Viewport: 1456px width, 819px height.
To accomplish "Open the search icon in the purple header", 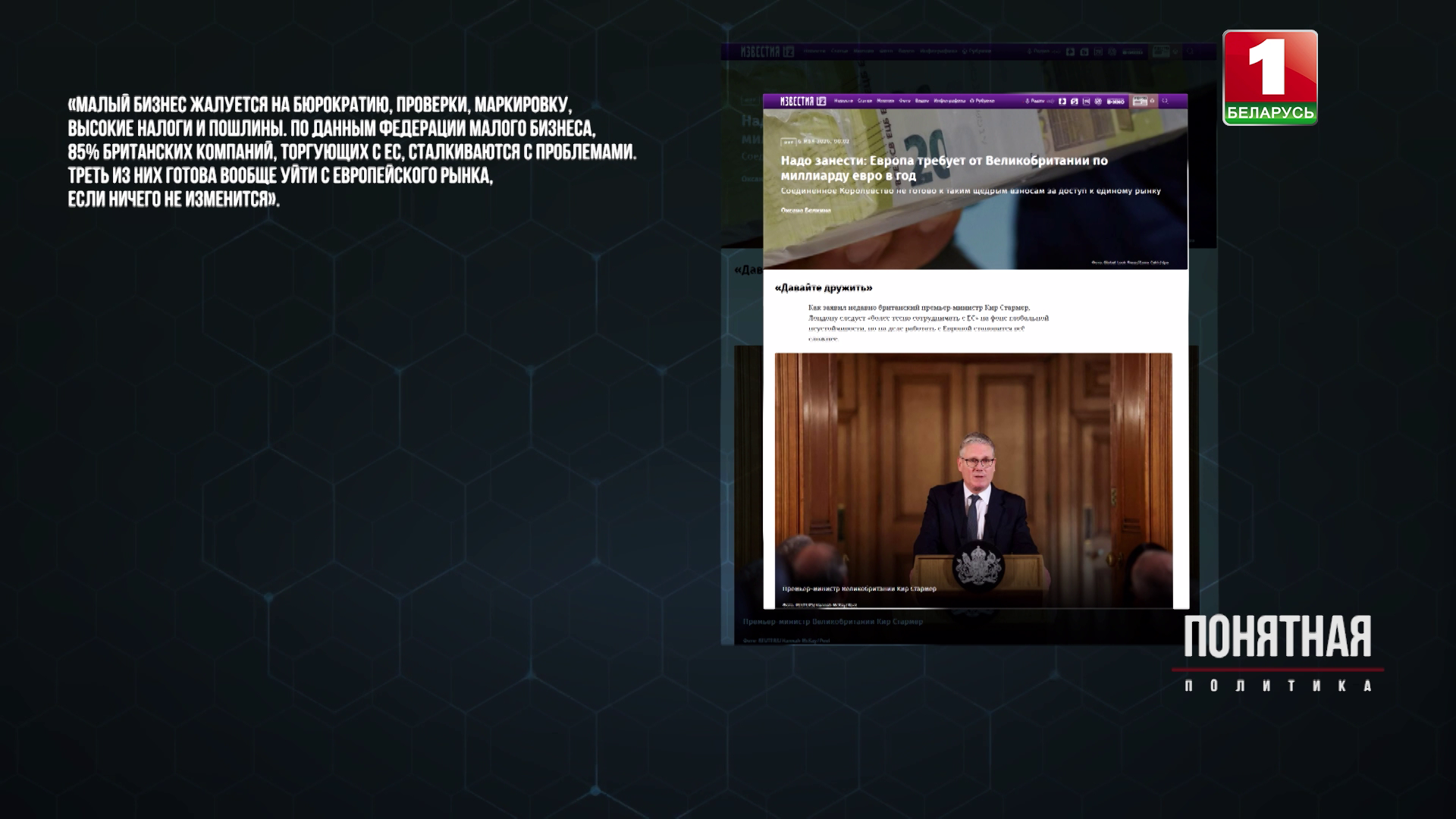I will 1165,101.
